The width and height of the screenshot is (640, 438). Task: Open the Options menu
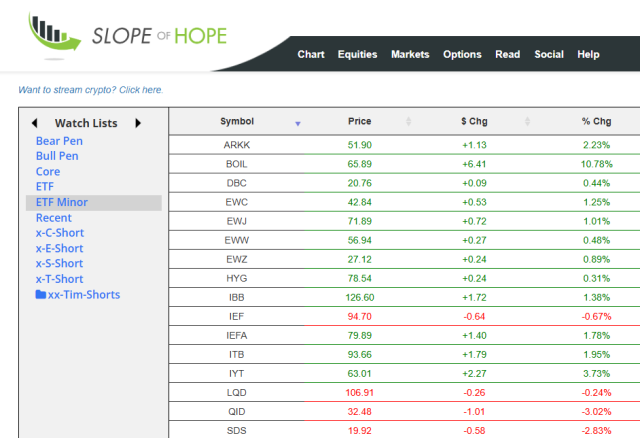pyautogui.click(x=462, y=54)
